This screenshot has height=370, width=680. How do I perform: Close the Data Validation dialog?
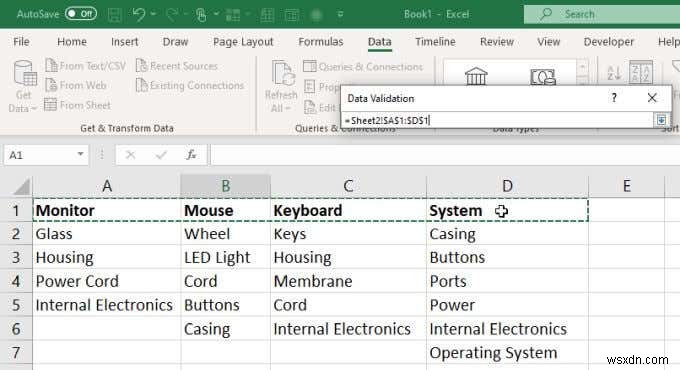(652, 98)
